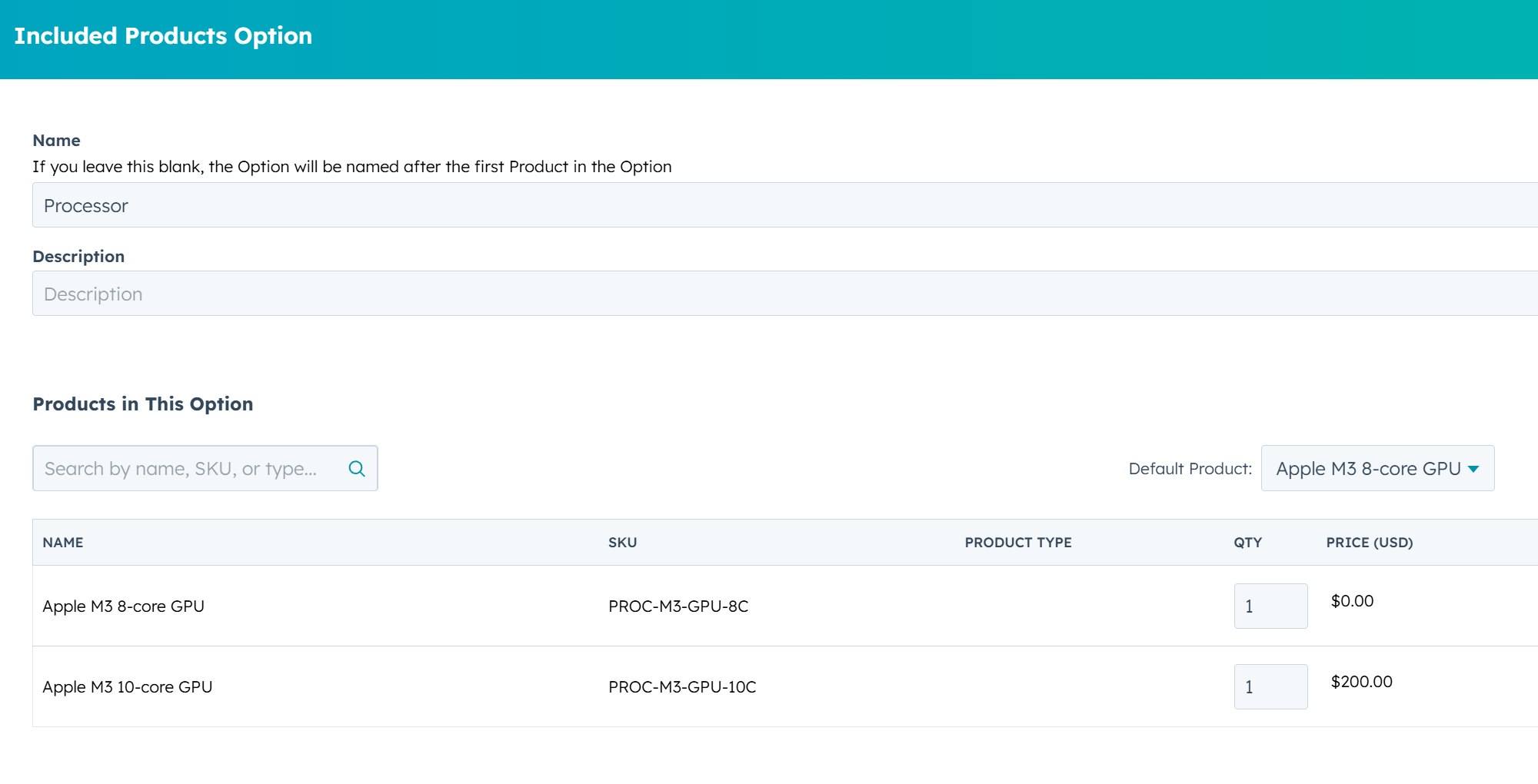Click the PRICE (USD) column header
The height and width of the screenshot is (784, 1538).
pos(1369,542)
